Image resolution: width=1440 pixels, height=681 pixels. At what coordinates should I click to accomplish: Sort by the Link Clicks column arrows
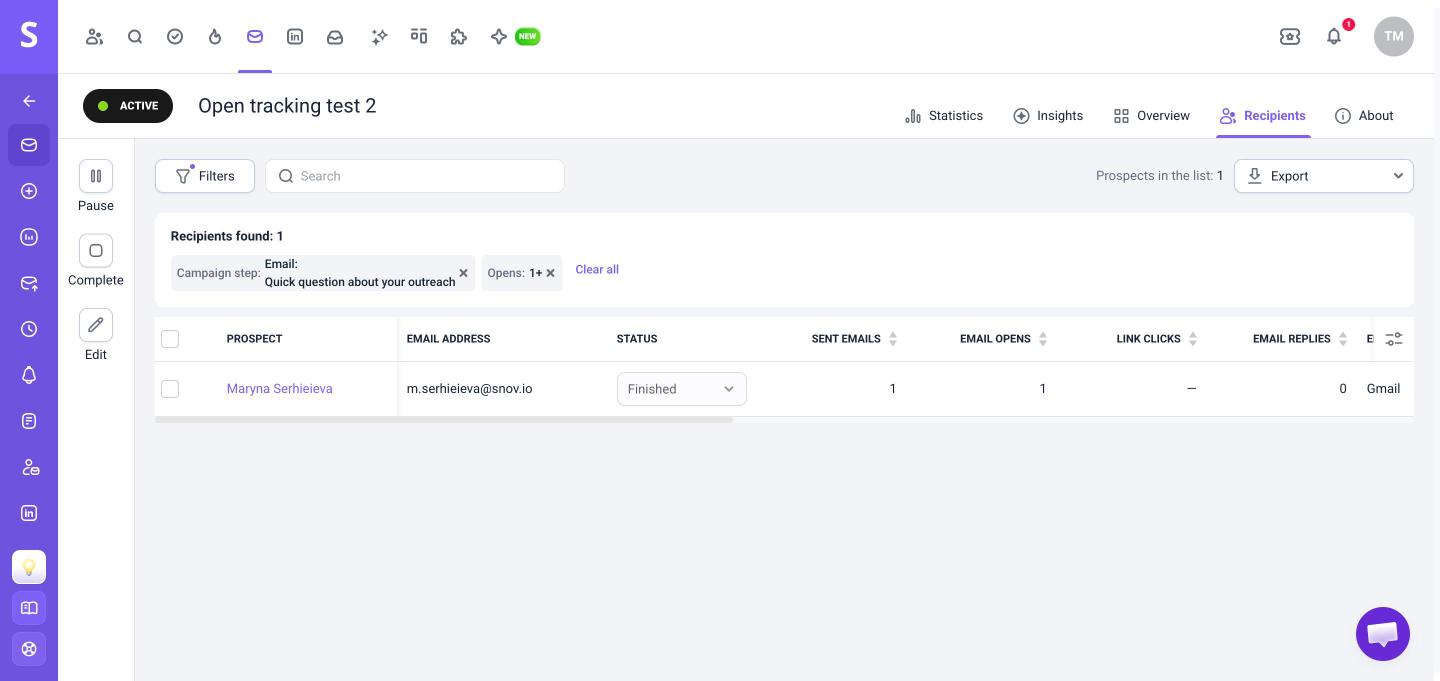coord(1193,339)
